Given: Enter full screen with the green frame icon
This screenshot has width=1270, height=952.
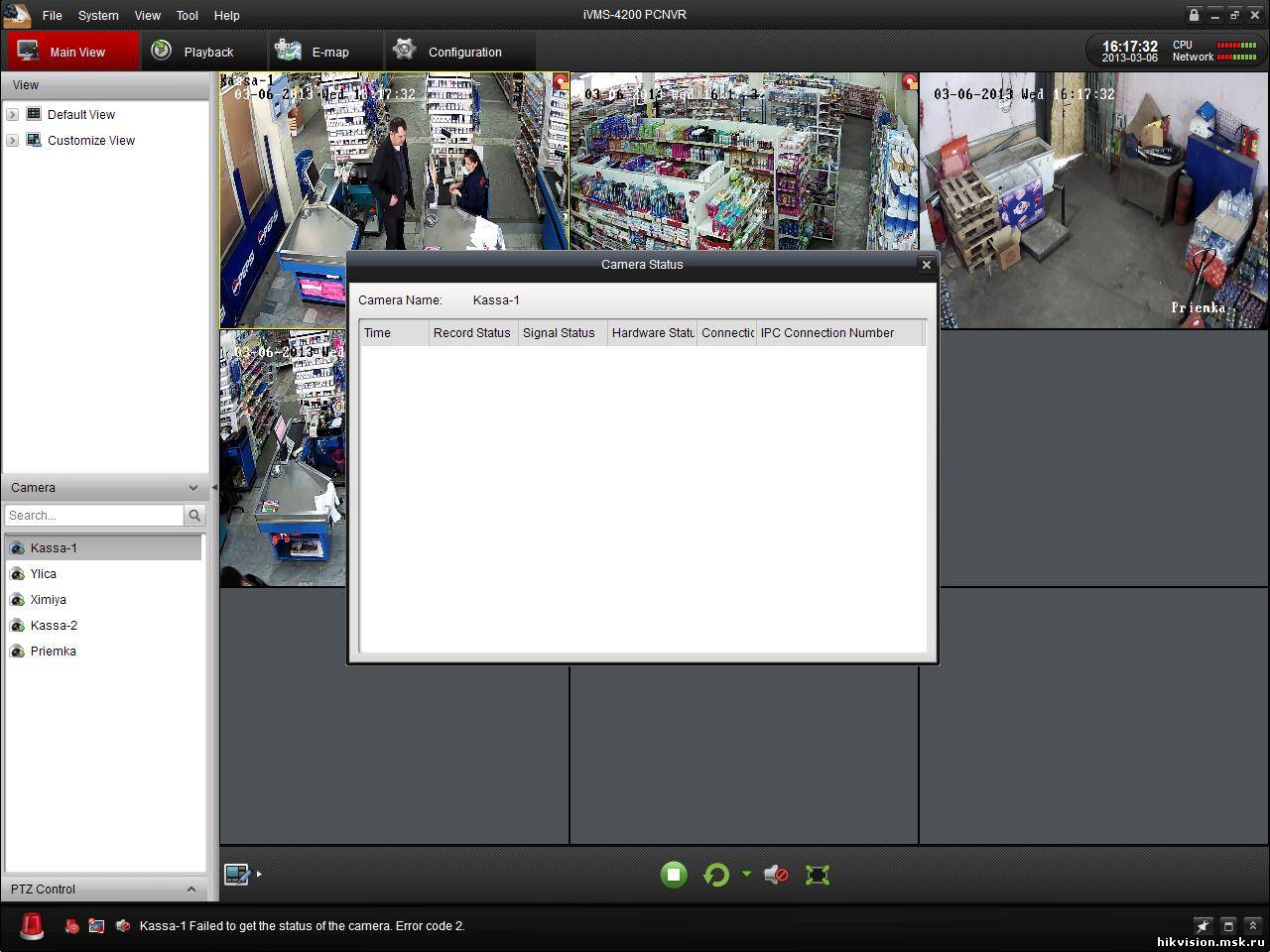Looking at the screenshot, I should point(818,875).
